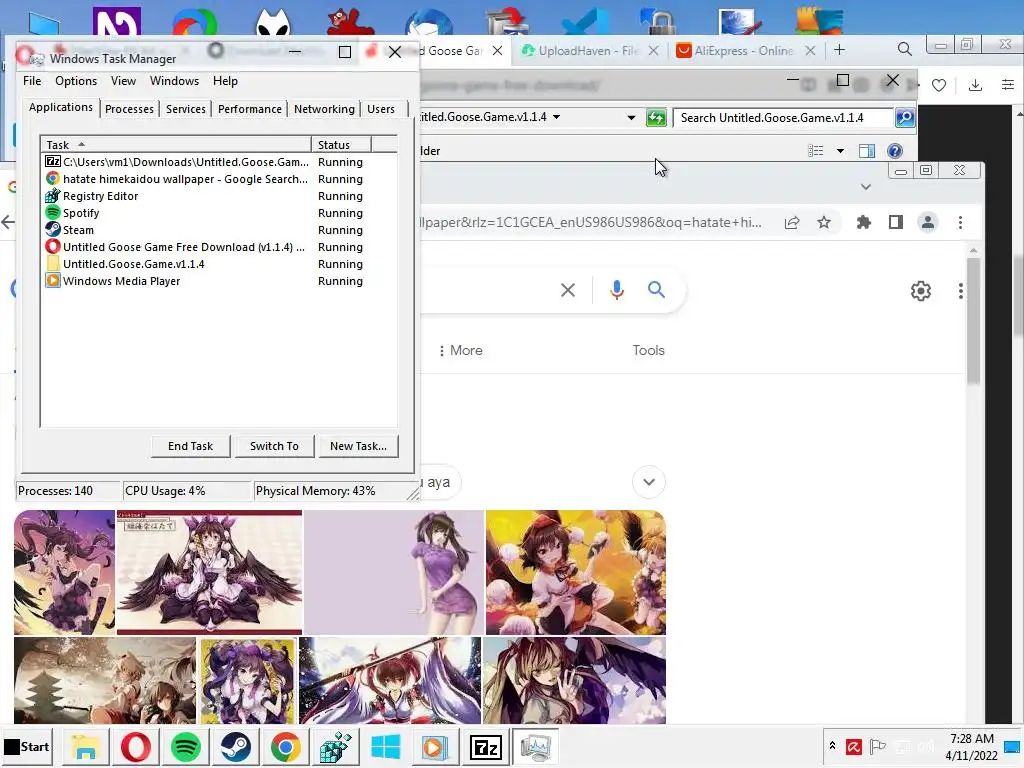Expand the Untitled.Goose.Game.v1.1.4 breadcrumb arrow
1024x768 pixels.
[556, 117]
